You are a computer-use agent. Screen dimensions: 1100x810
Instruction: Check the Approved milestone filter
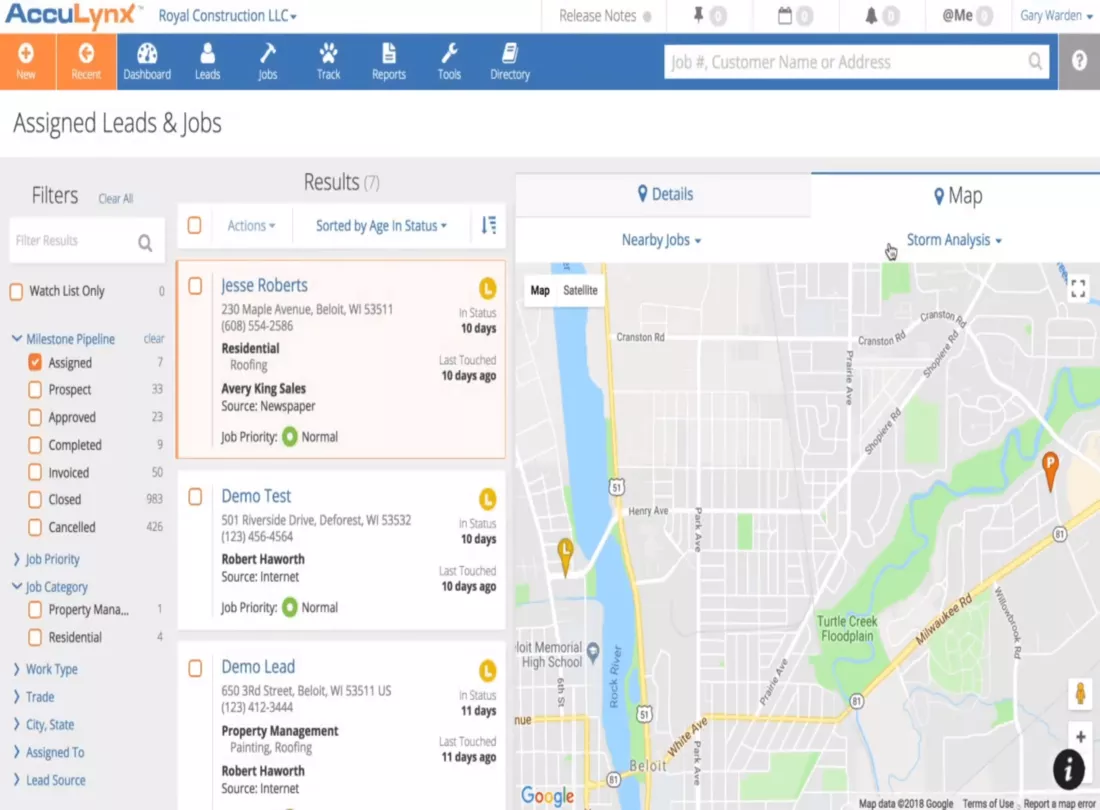[35, 417]
